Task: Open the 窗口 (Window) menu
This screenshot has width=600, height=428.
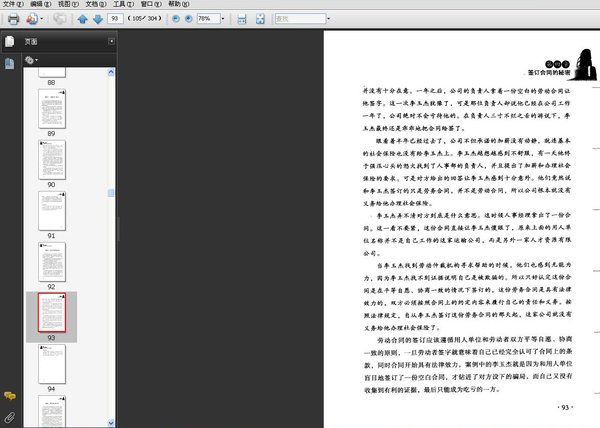Action: click(151, 4)
